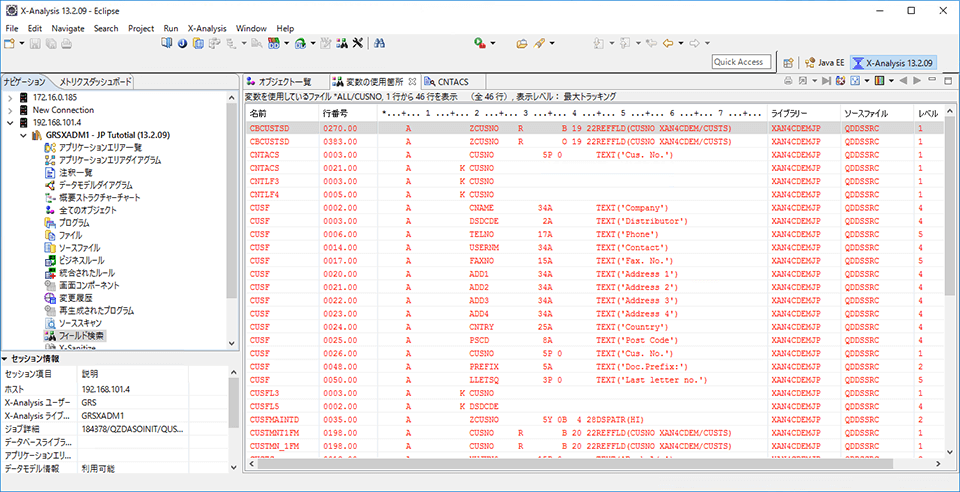Select the CUSFMAINTD row
960x492 pixels.
pos(594,420)
